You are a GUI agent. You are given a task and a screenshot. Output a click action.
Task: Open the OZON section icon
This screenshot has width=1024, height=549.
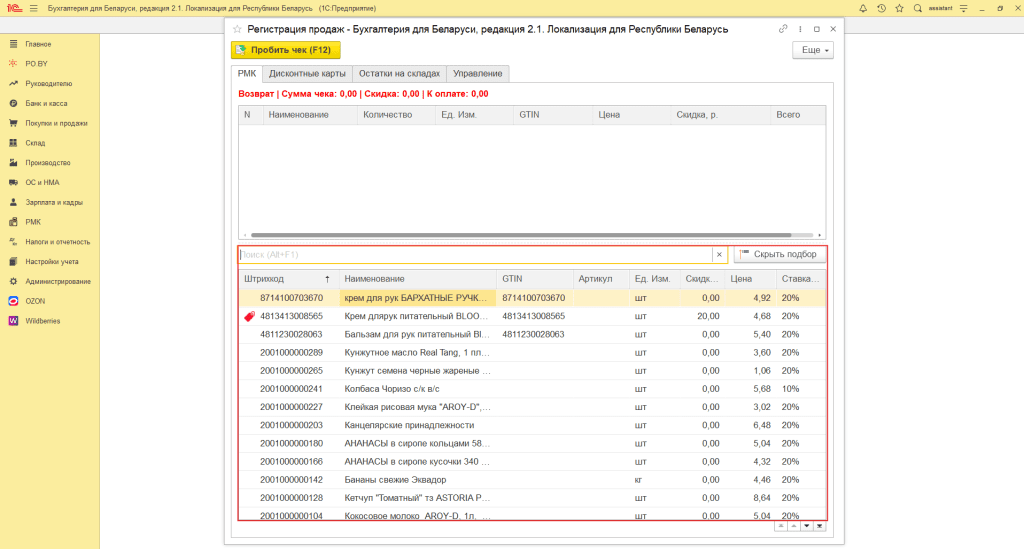13,300
